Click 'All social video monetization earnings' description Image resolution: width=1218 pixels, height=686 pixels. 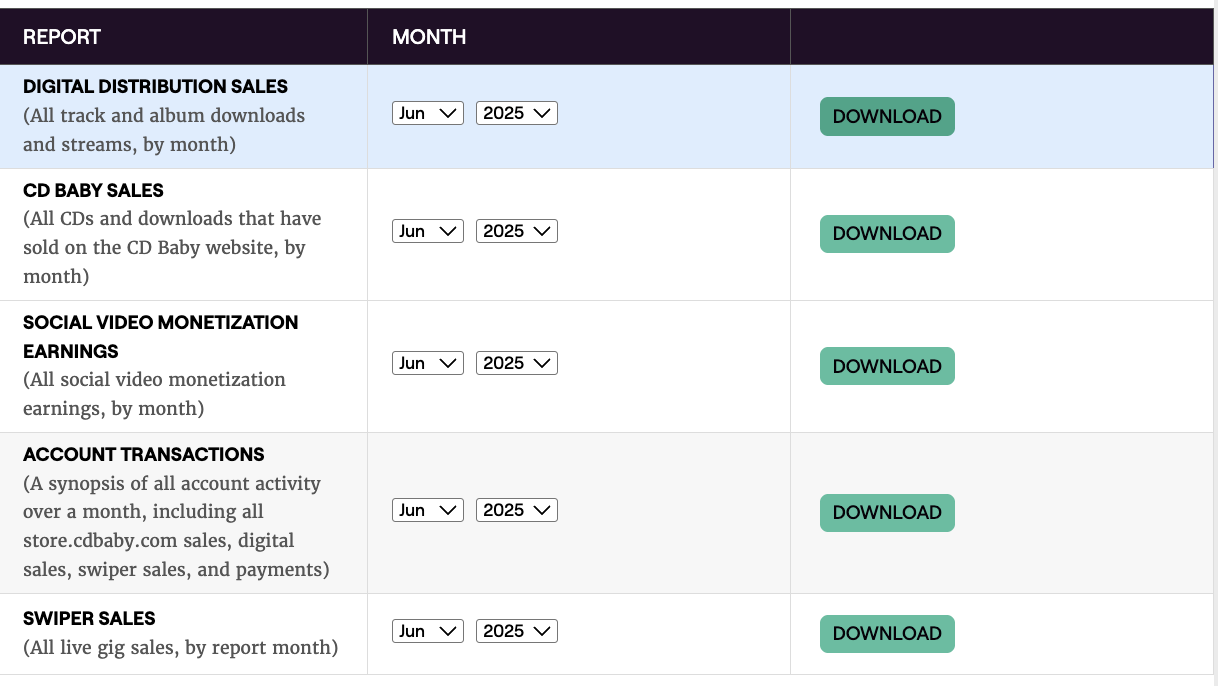[154, 394]
